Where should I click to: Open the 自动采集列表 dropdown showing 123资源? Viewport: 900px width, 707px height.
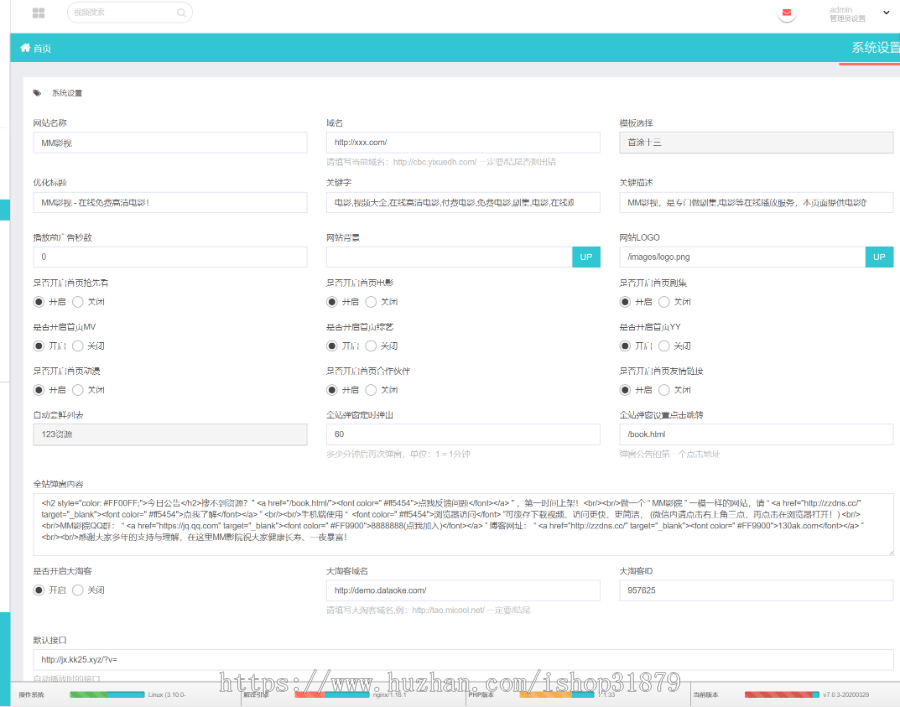(x=169, y=434)
